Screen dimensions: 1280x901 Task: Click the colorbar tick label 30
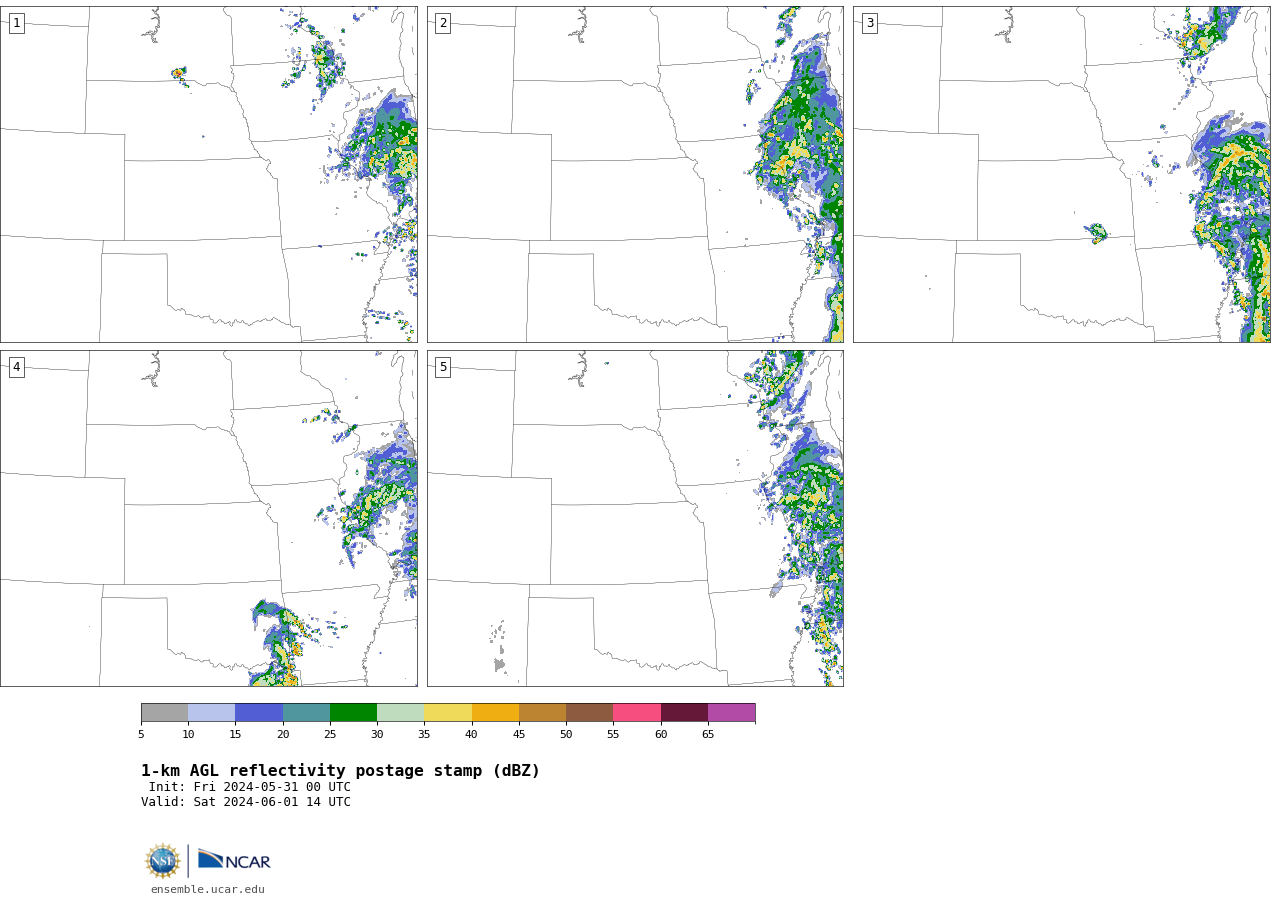coord(377,734)
